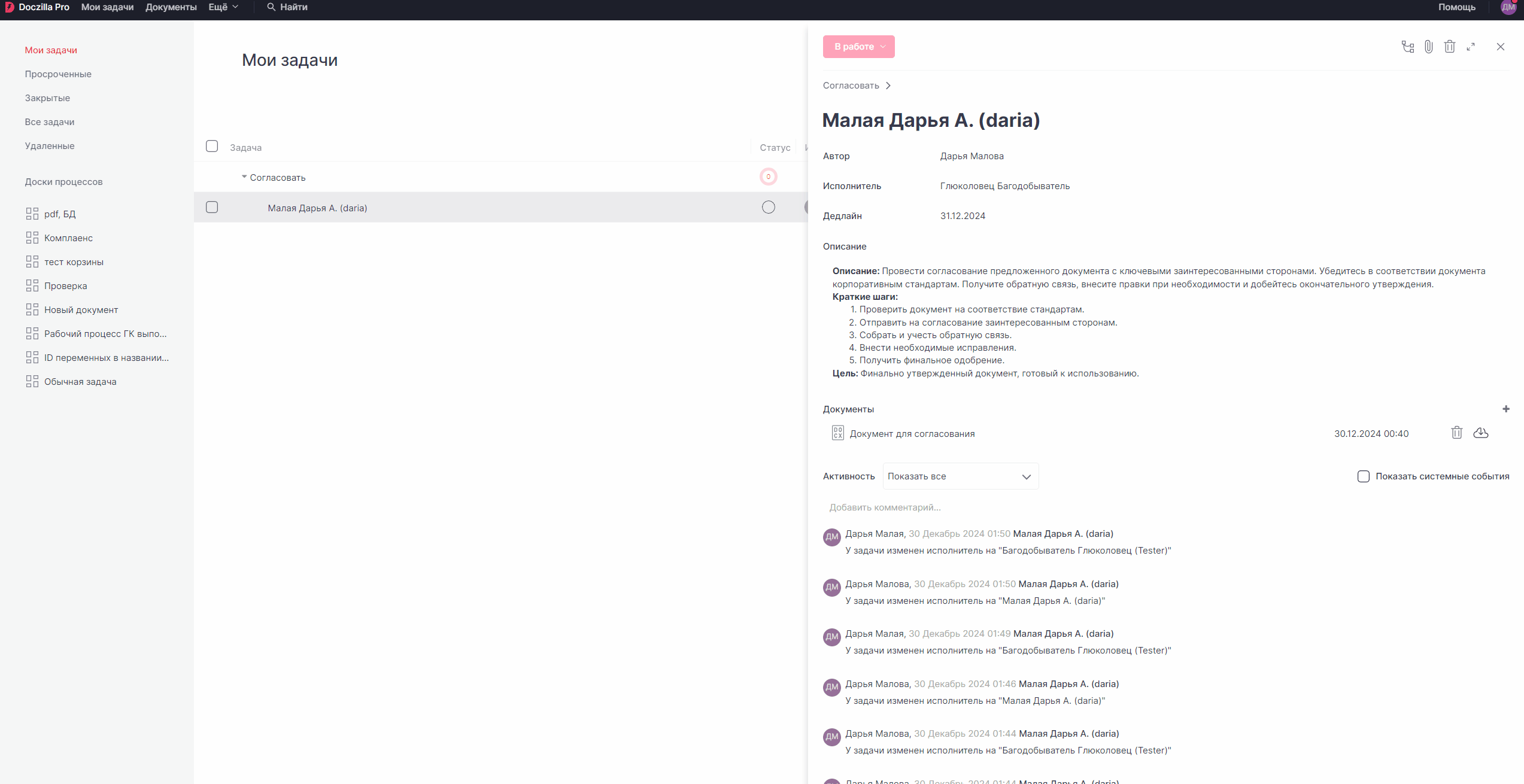This screenshot has height=784, width=1524.
Task: Open the subtasks hierarchy icon in the task panel
Action: (1407, 47)
